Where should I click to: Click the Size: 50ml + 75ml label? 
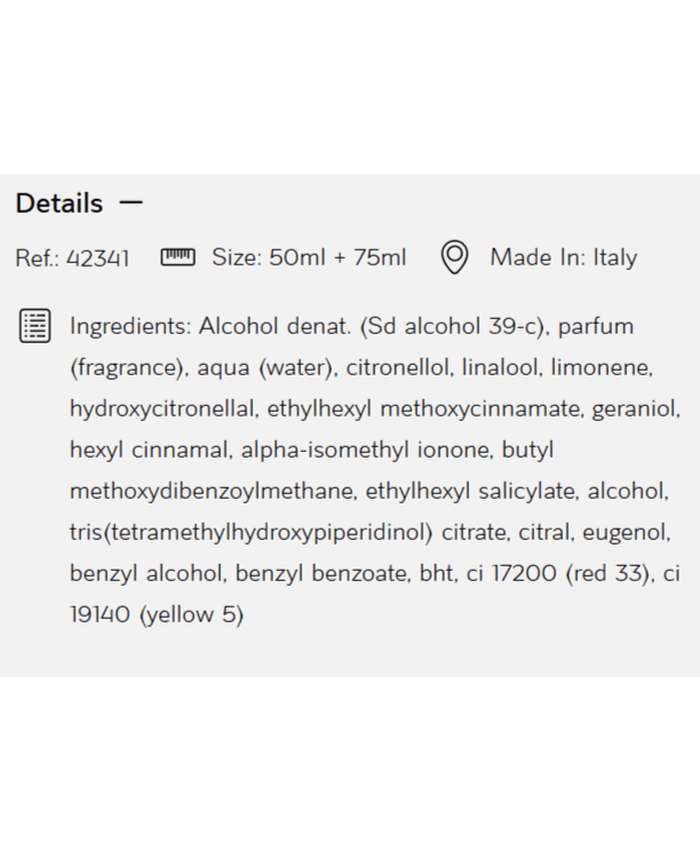coord(309,258)
